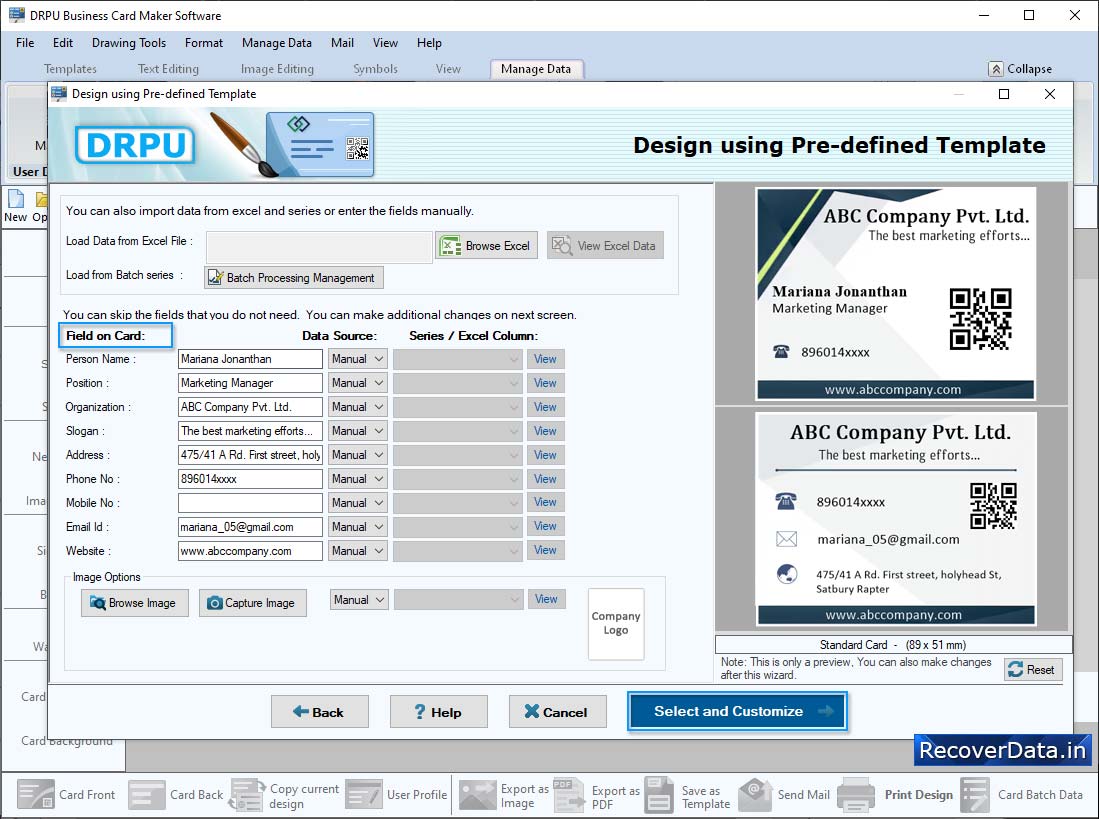Image resolution: width=1099 pixels, height=819 pixels.
Task: Click the Person Name input field
Action: (x=250, y=359)
